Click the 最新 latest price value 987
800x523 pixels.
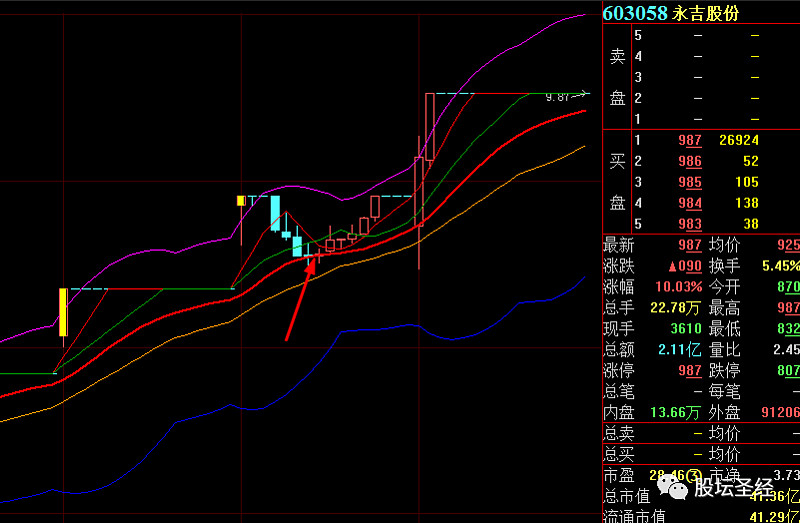click(x=690, y=245)
